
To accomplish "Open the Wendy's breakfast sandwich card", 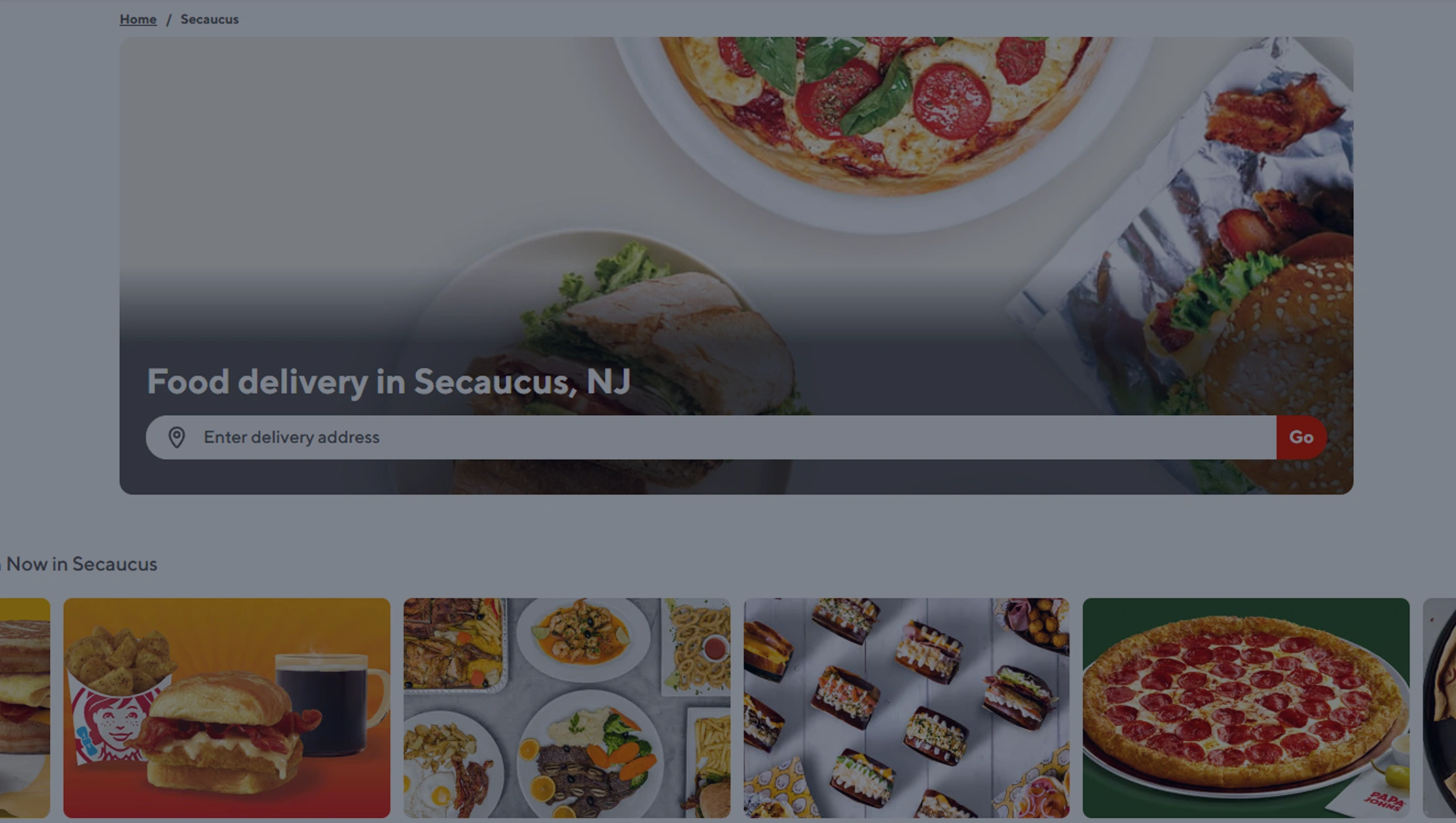I will tap(227, 708).
